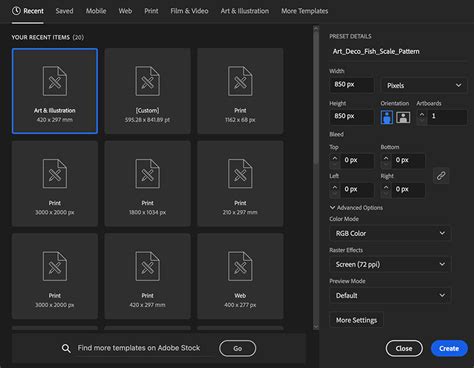Open the Art & Illustration tab
Screen dimensions: 474x368
coord(245,11)
